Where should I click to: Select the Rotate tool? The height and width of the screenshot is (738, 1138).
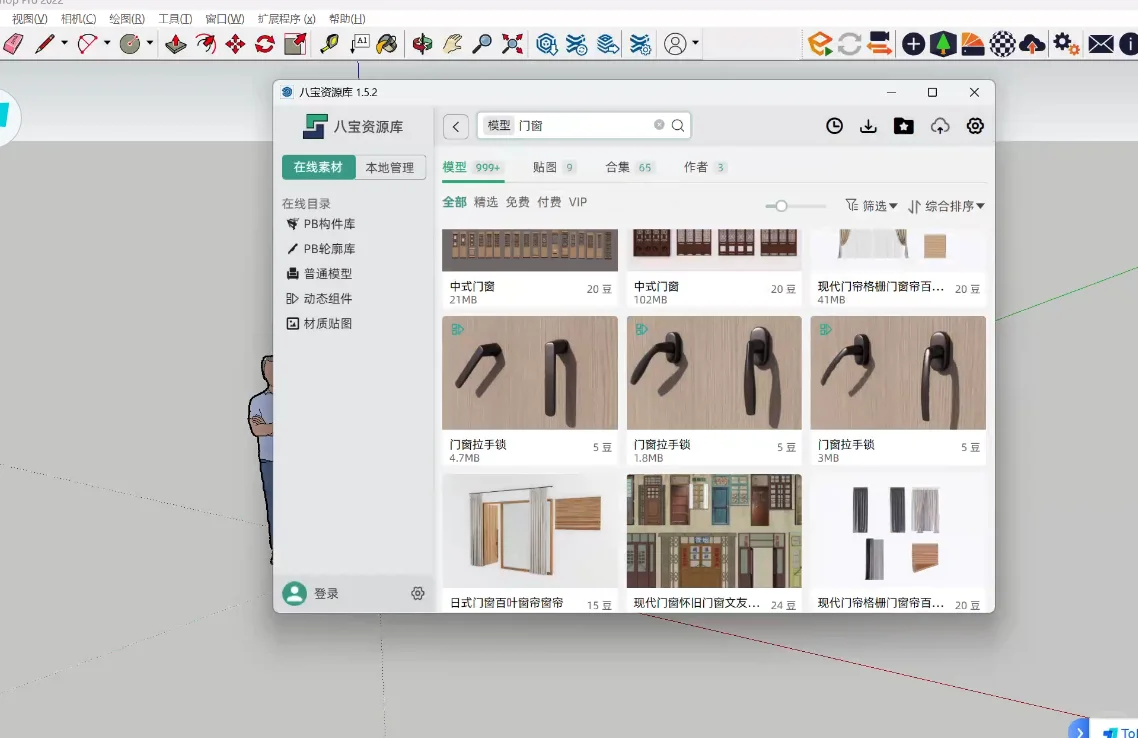(265, 44)
